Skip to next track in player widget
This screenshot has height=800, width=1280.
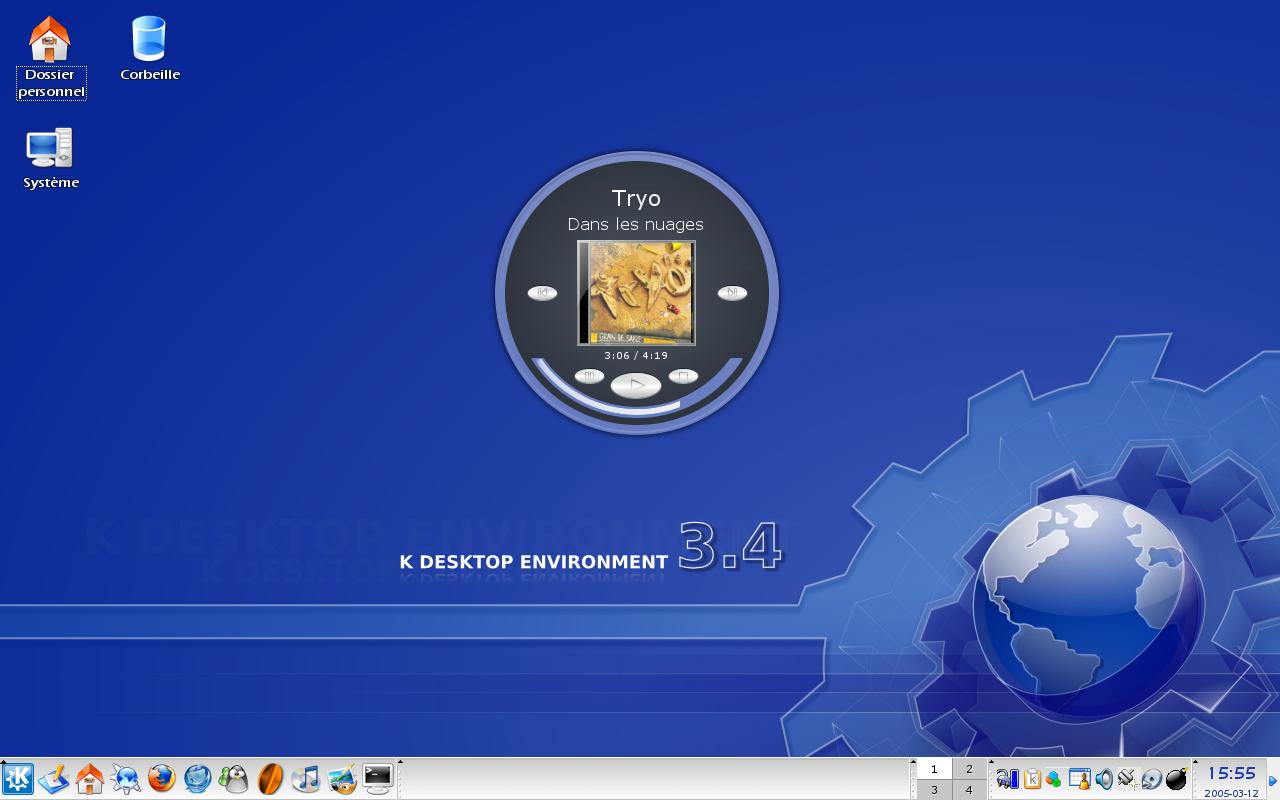tap(732, 293)
